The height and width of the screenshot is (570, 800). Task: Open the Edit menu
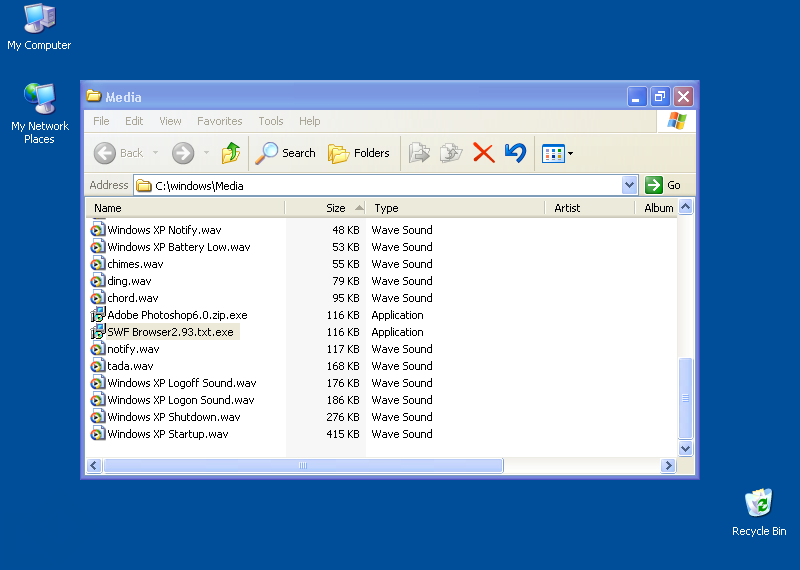tap(134, 121)
